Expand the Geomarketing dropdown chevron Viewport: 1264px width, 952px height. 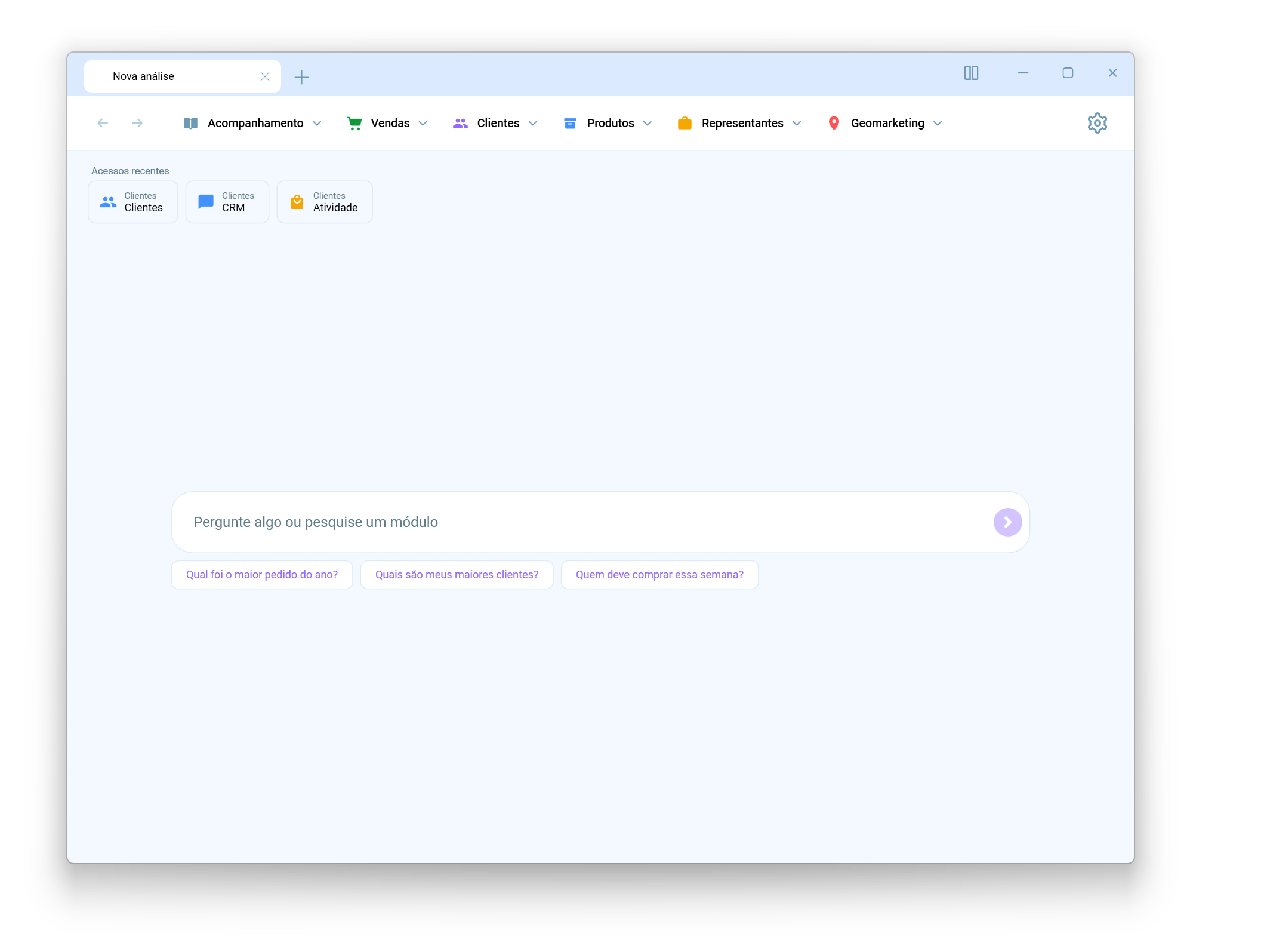[x=938, y=124]
